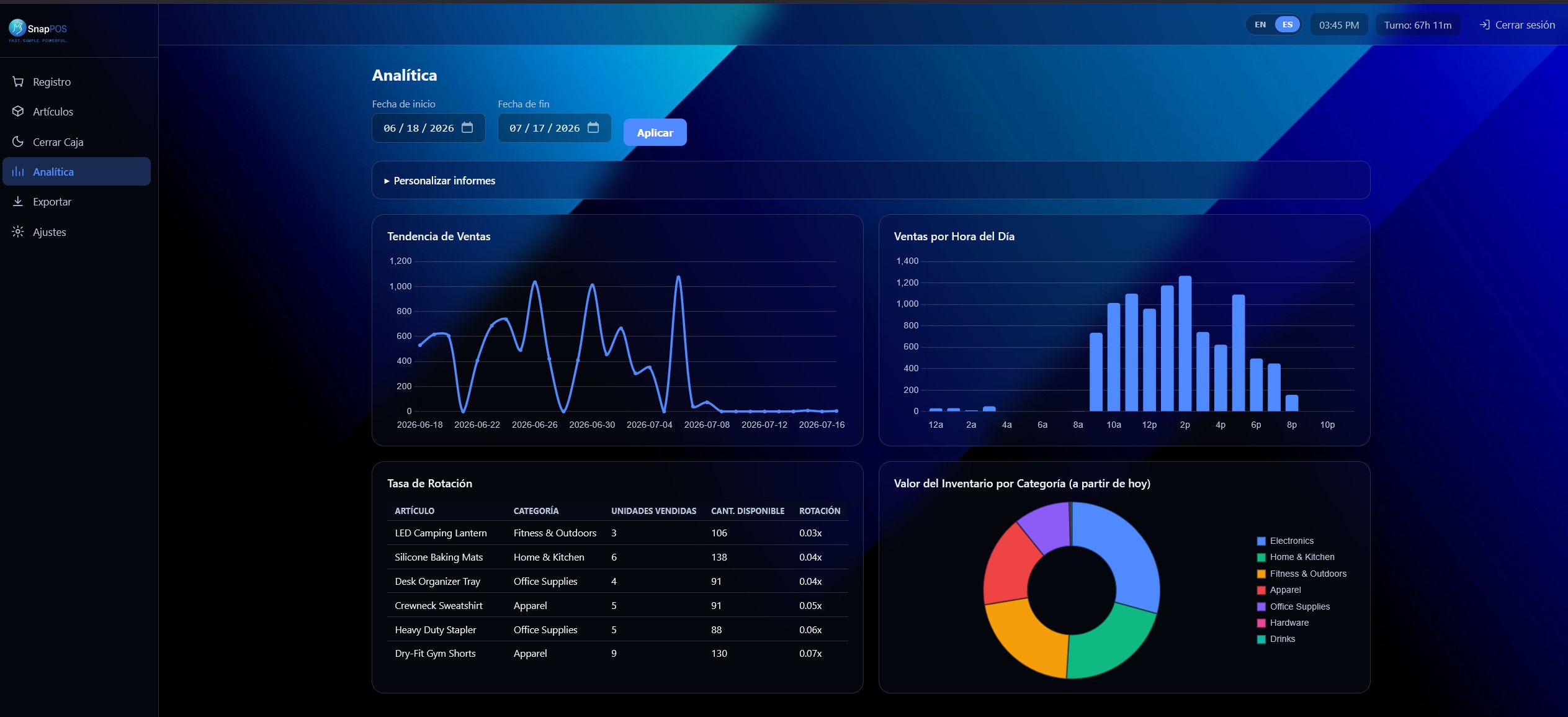Screen dimensions: 1568x717
Task: Open the end date calendar picker icon
Action: (x=593, y=127)
